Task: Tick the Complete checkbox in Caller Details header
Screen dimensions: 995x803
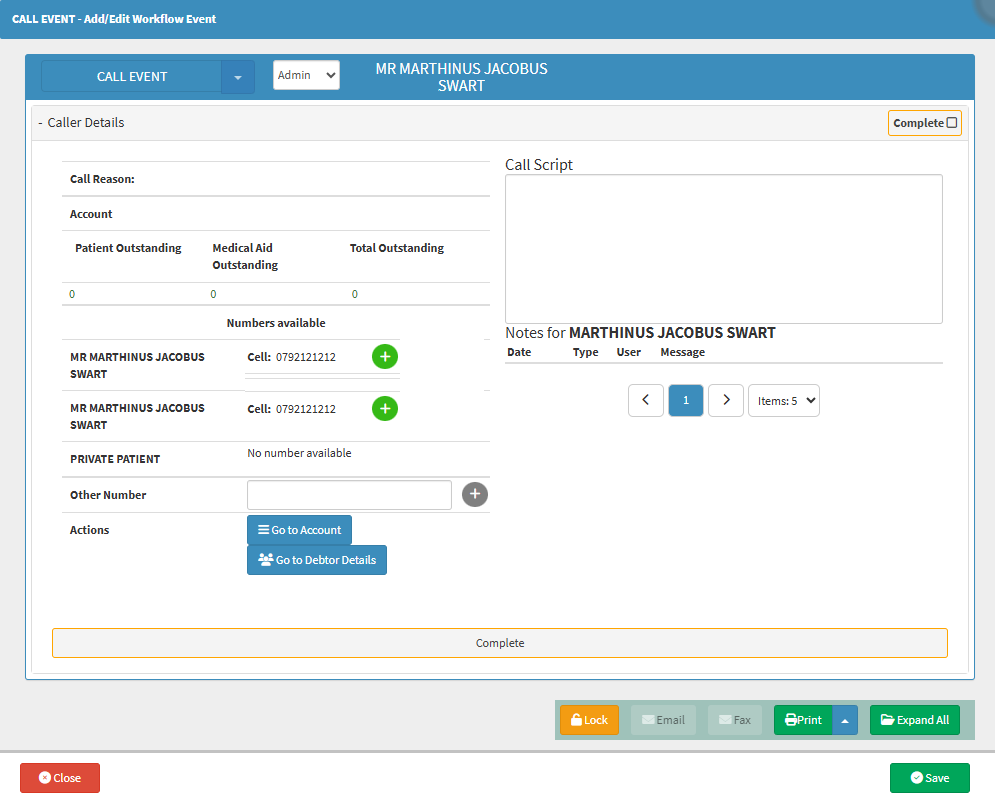Action: tap(952, 123)
